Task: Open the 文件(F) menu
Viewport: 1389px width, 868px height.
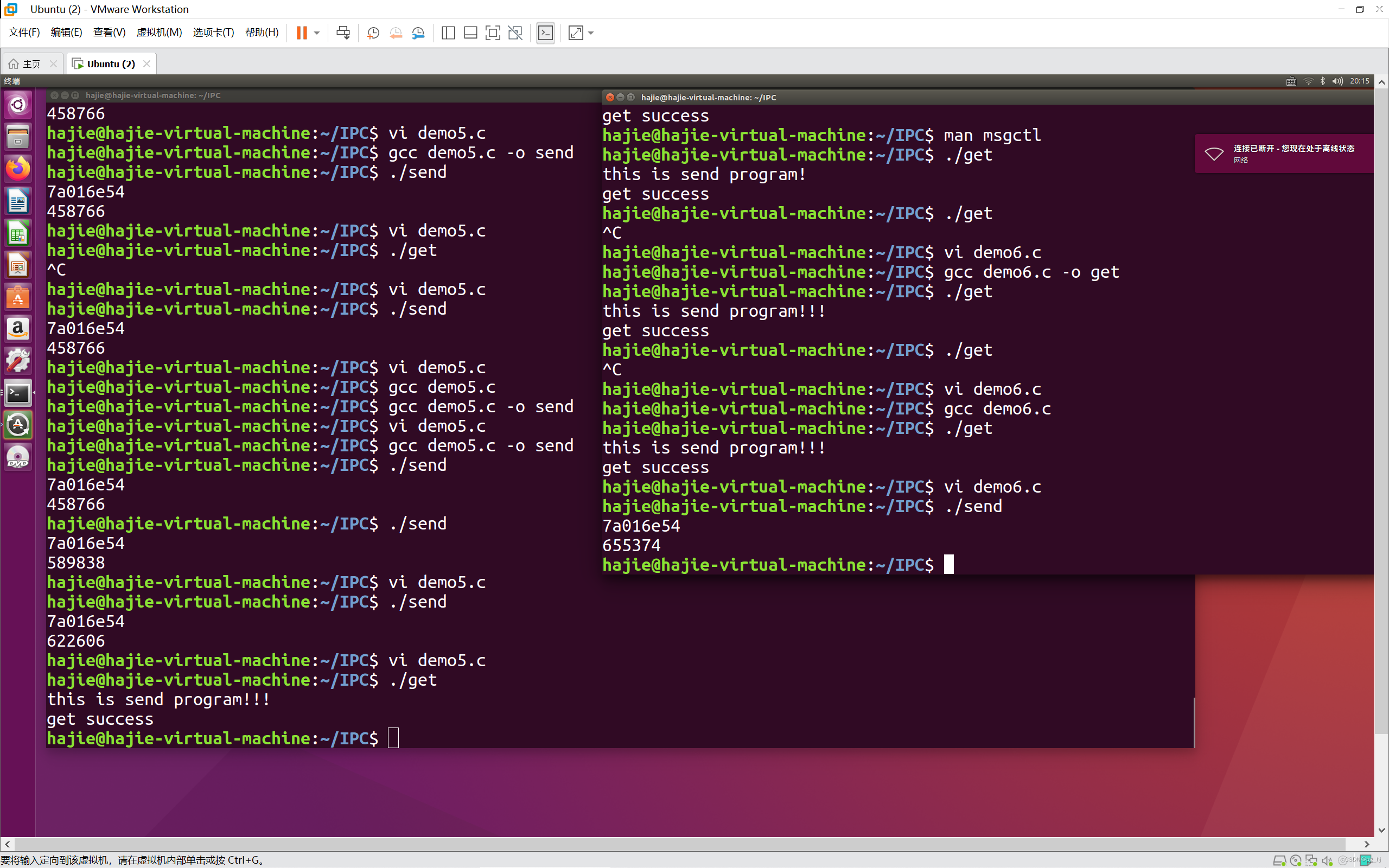Action: (x=24, y=32)
